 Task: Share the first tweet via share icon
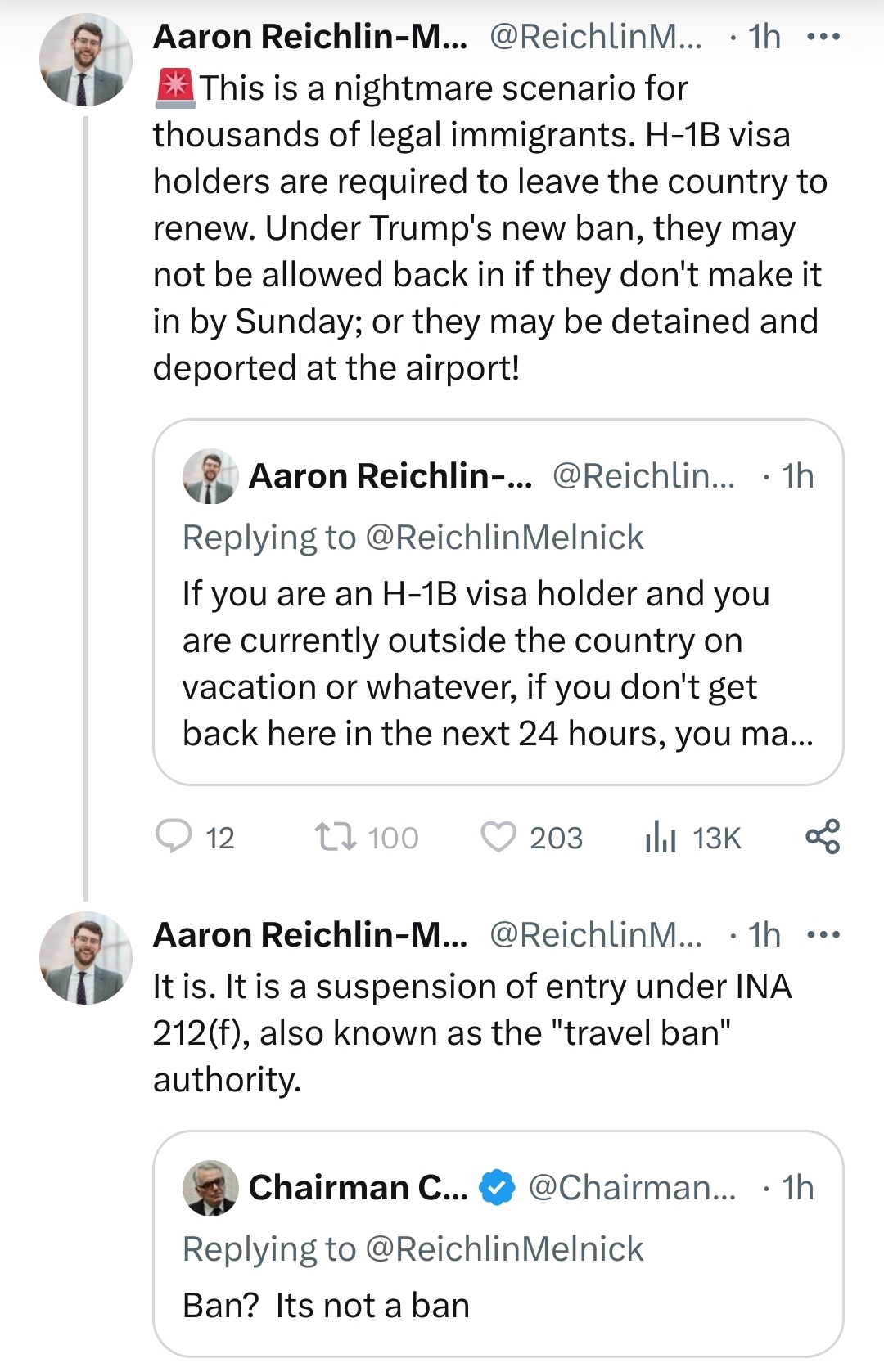point(823,836)
